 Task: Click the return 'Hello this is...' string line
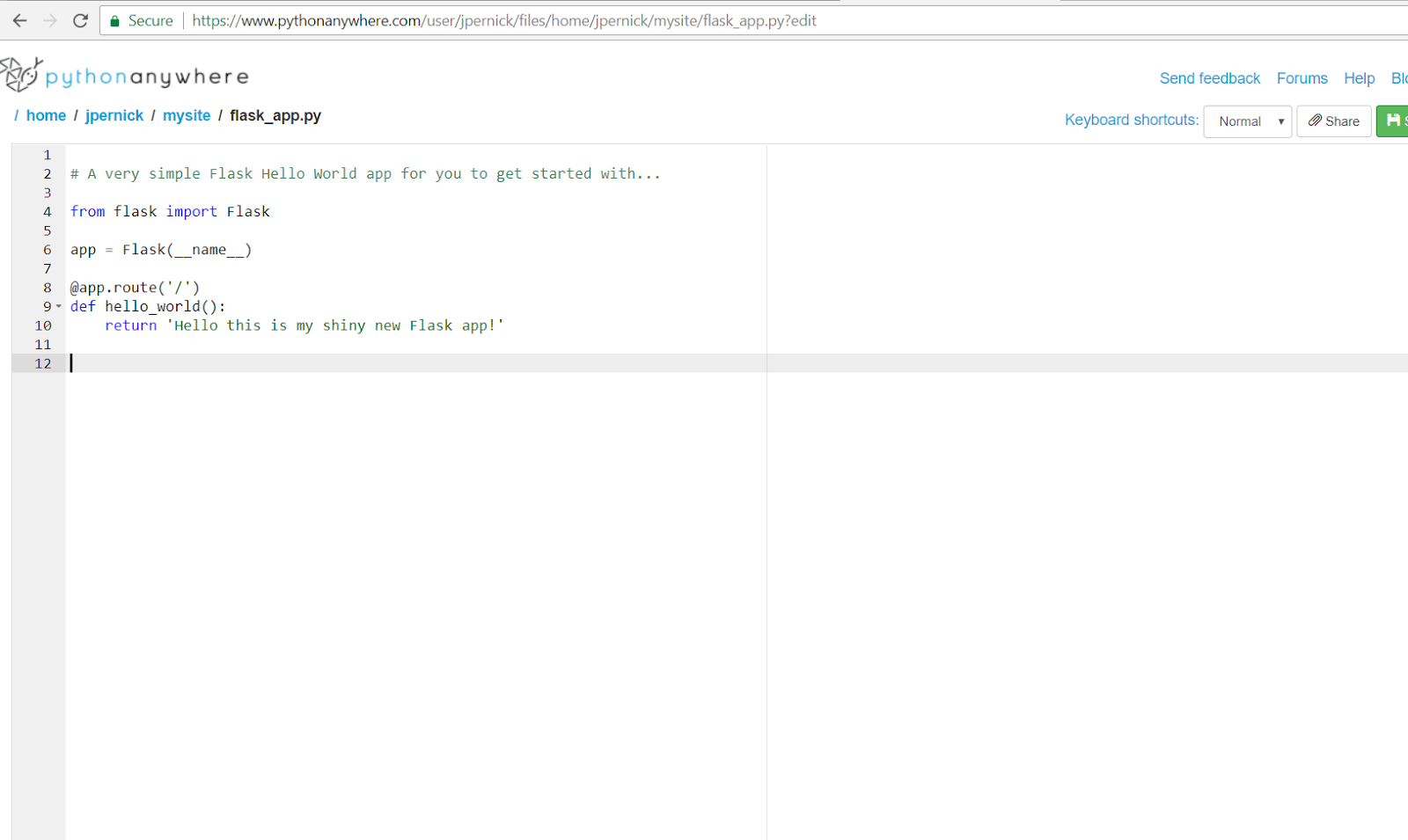[x=304, y=325]
